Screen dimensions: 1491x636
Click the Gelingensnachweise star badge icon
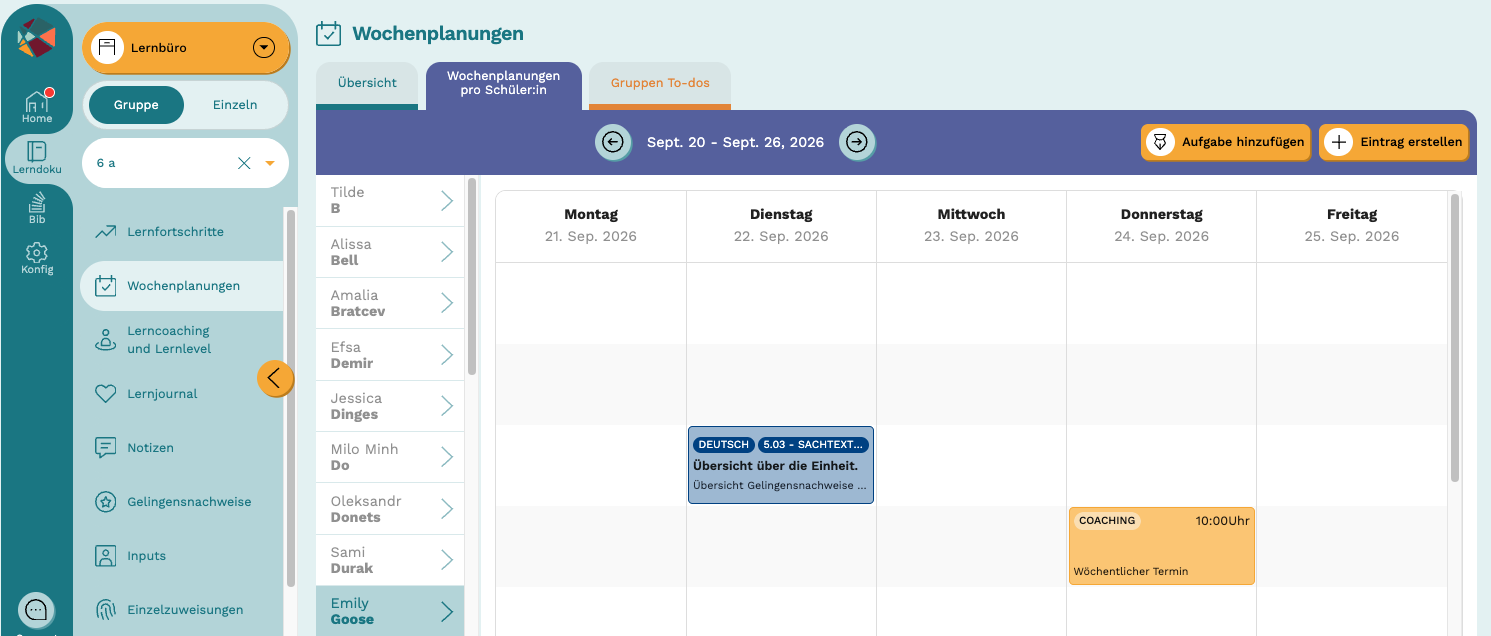106,502
